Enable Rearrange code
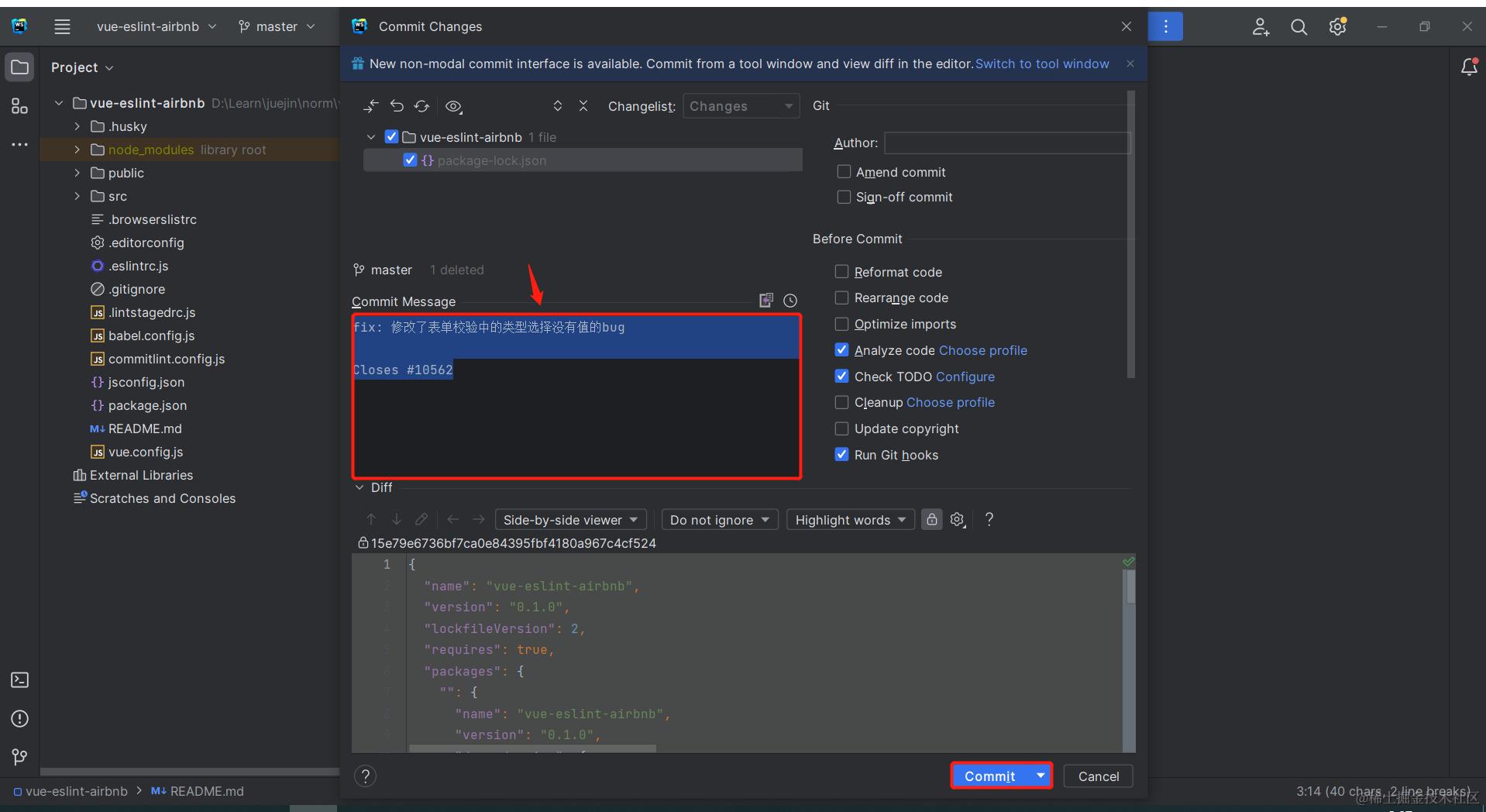The height and width of the screenshot is (812, 1486). [841, 298]
